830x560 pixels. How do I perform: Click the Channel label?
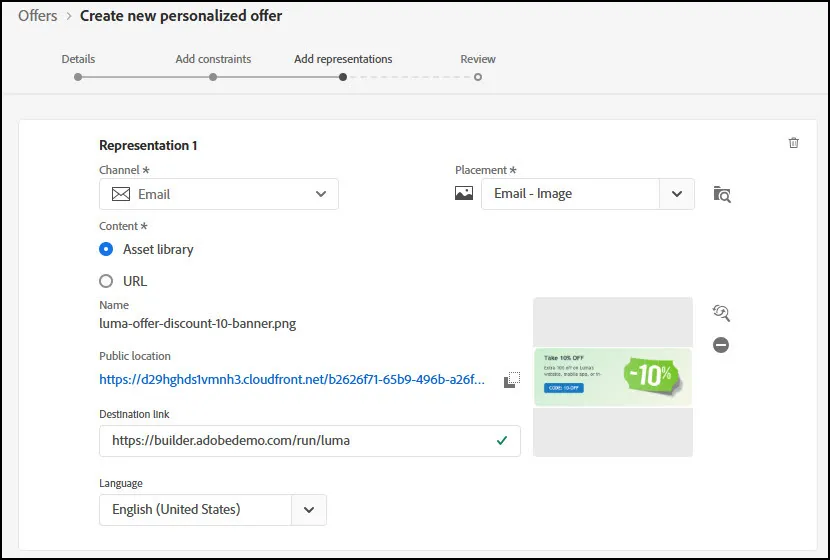124,170
